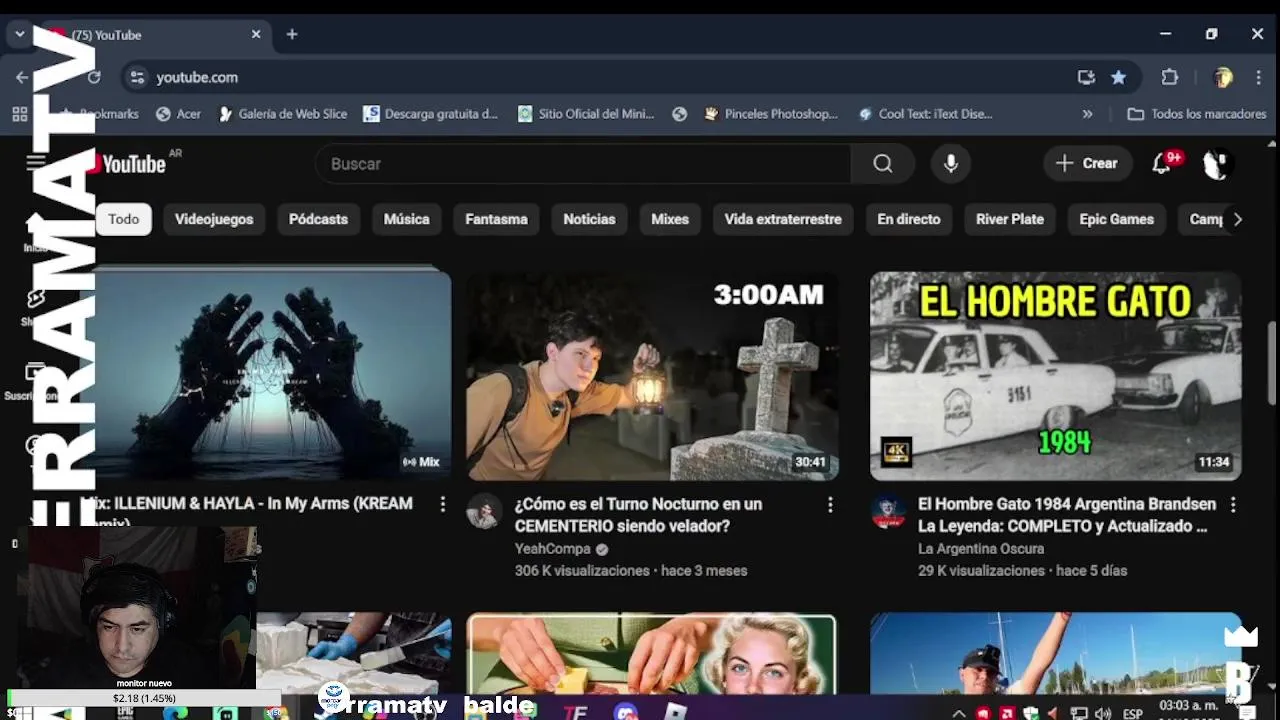Open options for the CEMENTERIO video
This screenshot has height=720, width=1280.
[x=829, y=505]
